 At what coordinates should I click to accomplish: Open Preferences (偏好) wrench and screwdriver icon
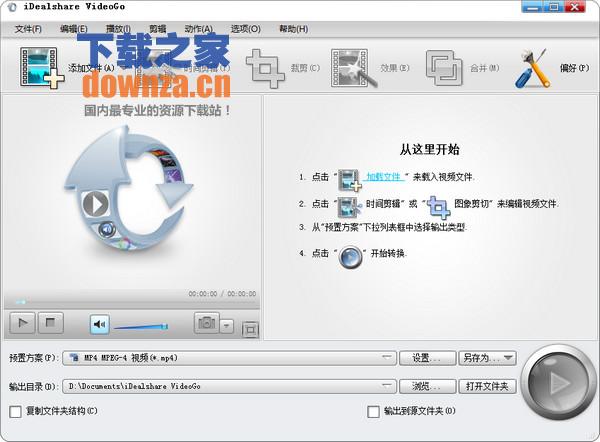point(533,68)
